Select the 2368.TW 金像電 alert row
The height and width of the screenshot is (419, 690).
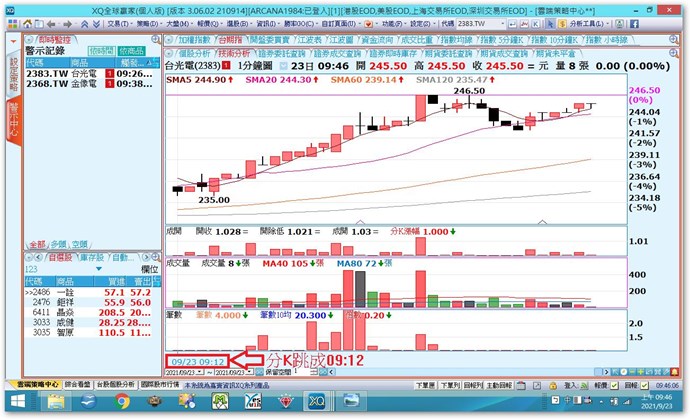click(x=92, y=84)
